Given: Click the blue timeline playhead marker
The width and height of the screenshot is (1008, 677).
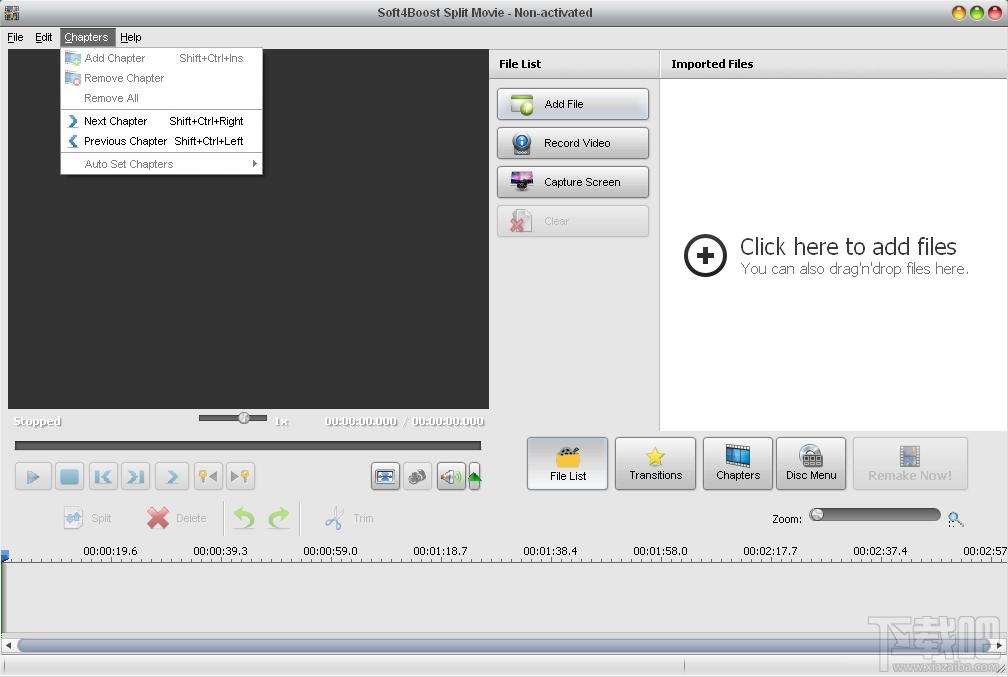Looking at the screenshot, I should 5,555.
